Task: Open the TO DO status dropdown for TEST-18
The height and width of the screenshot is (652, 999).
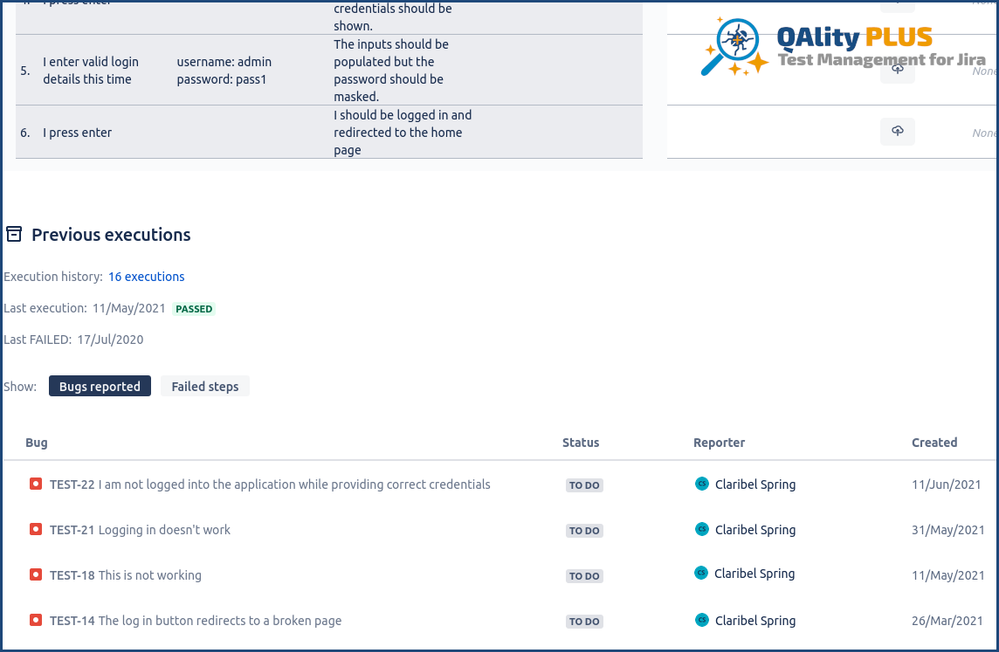Action: click(583, 576)
